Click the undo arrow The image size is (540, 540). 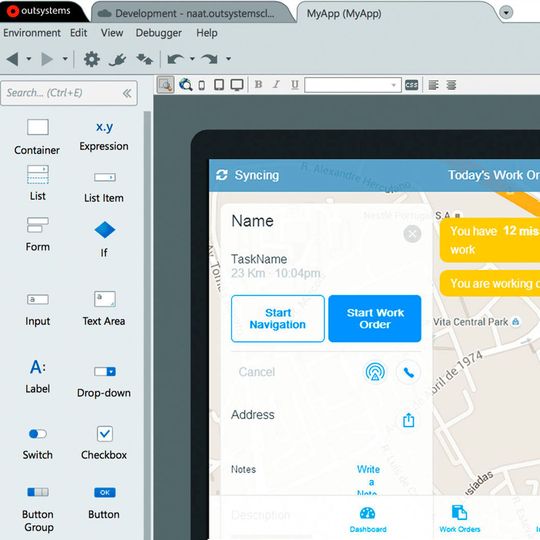(176, 59)
